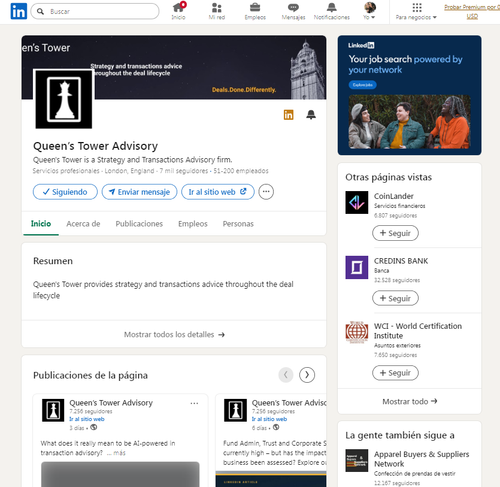Click the job search ad photo

pos(409,122)
